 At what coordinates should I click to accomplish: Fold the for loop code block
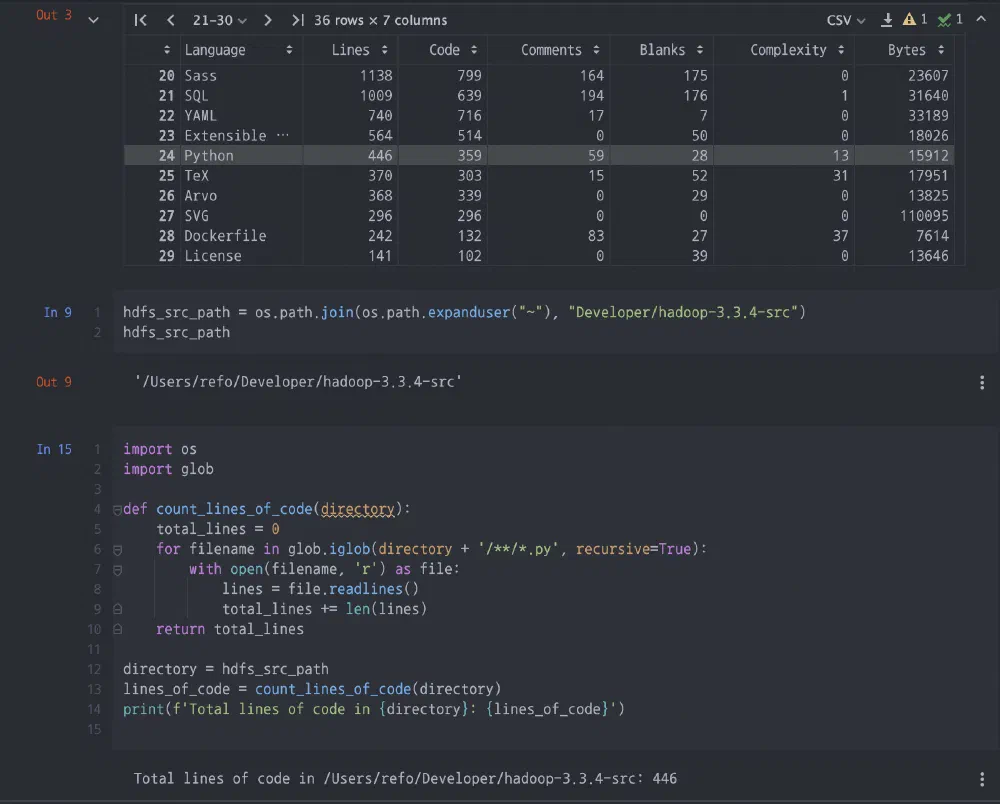point(117,550)
